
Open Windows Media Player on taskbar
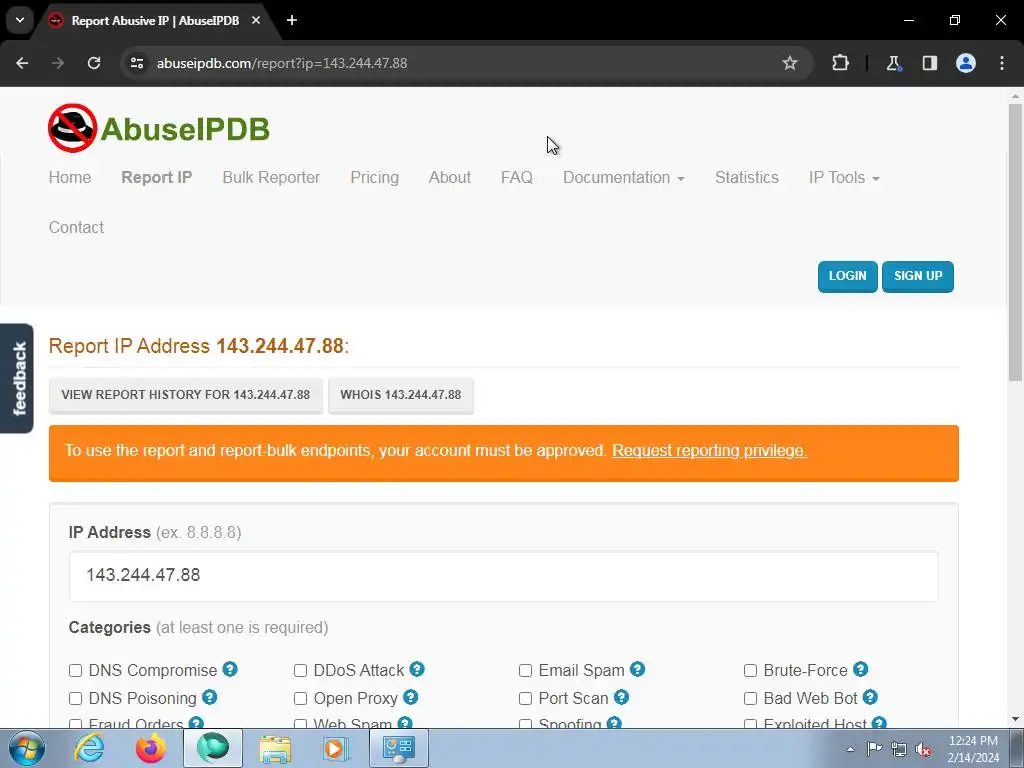tap(336, 748)
